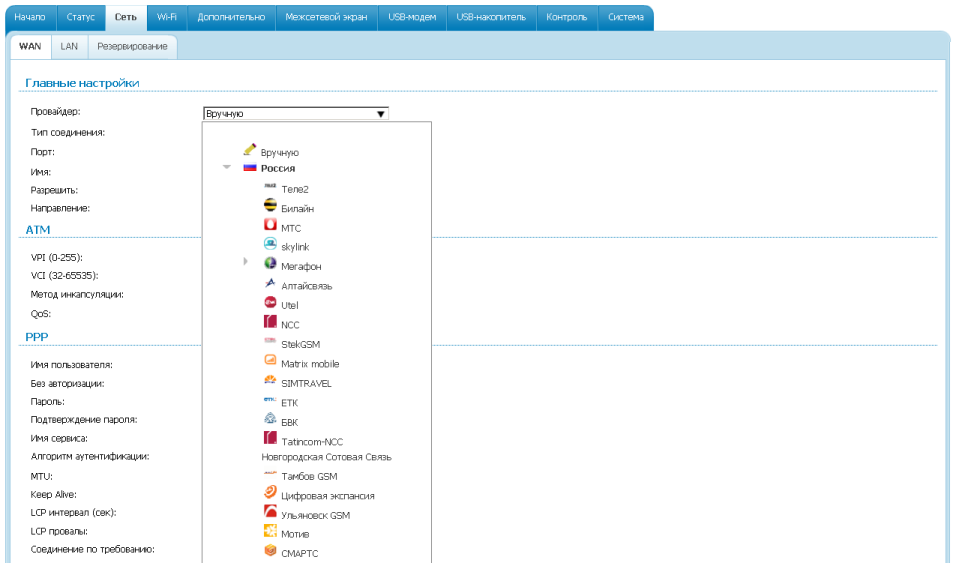
Task: Open the USB-модем tab
Action: 412,17
